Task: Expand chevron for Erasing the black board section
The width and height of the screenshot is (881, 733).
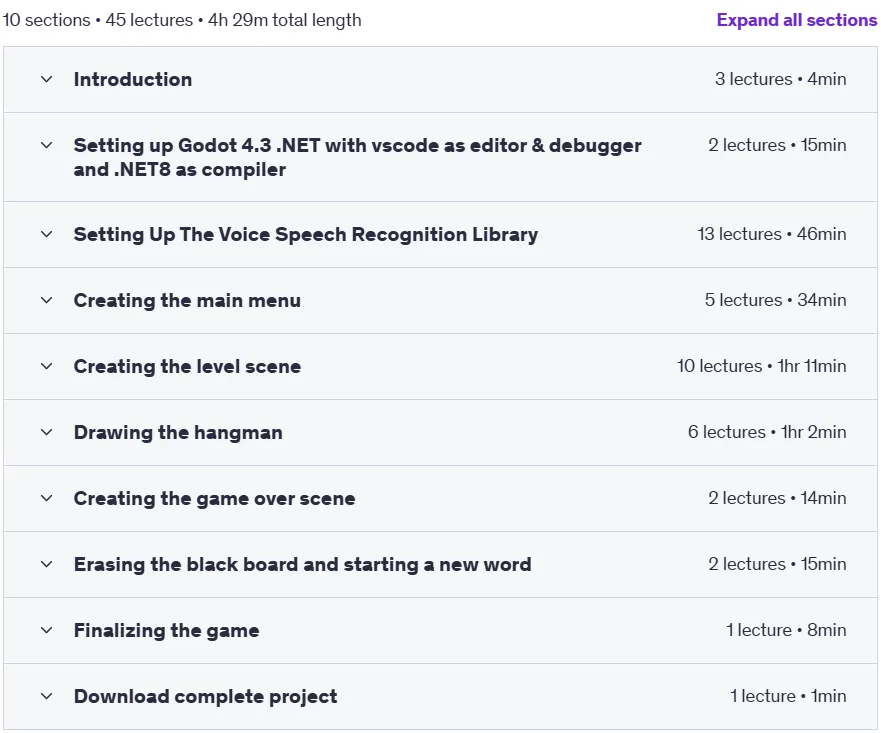Action: coord(47,564)
